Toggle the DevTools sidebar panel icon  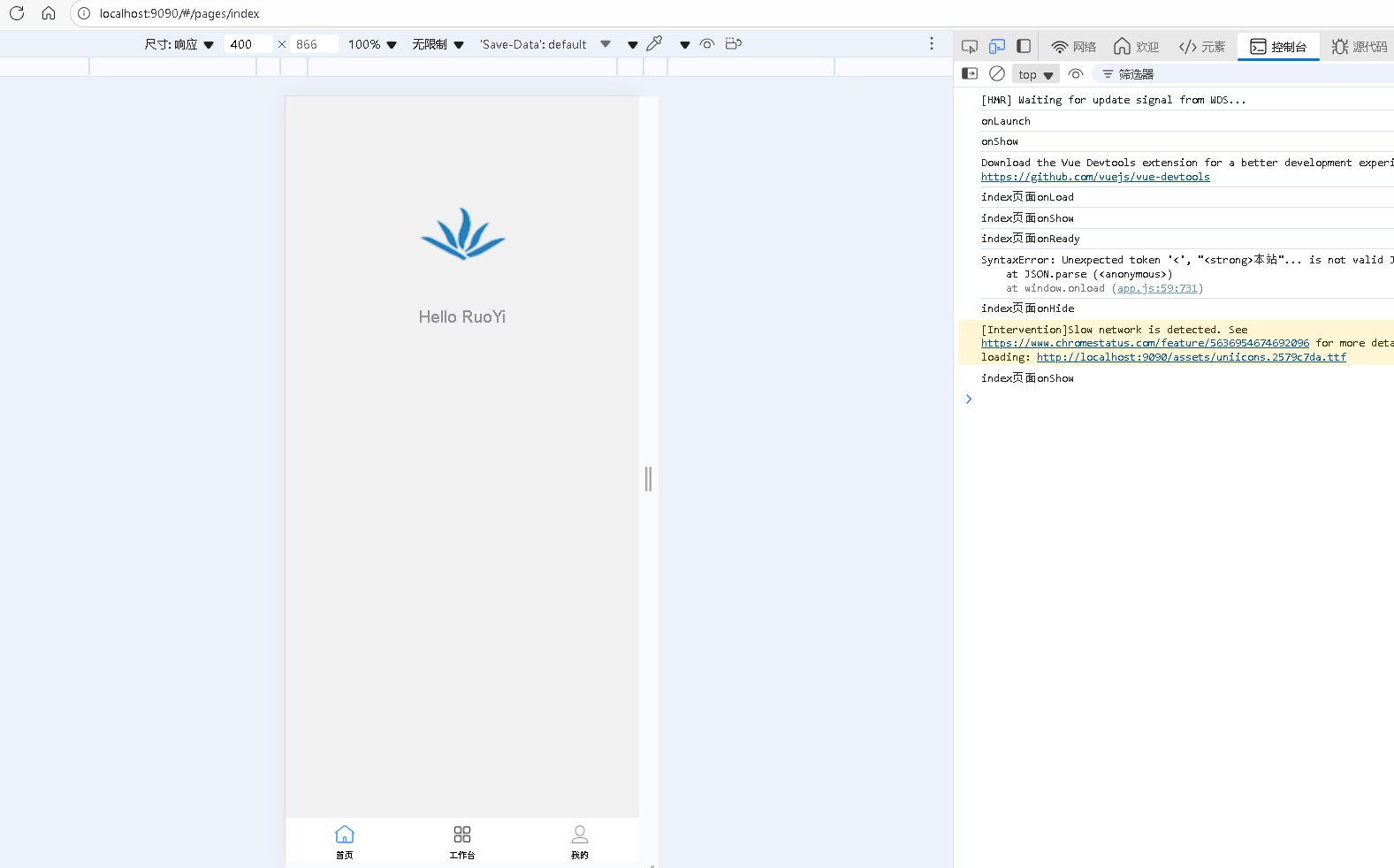[1024, 47]
